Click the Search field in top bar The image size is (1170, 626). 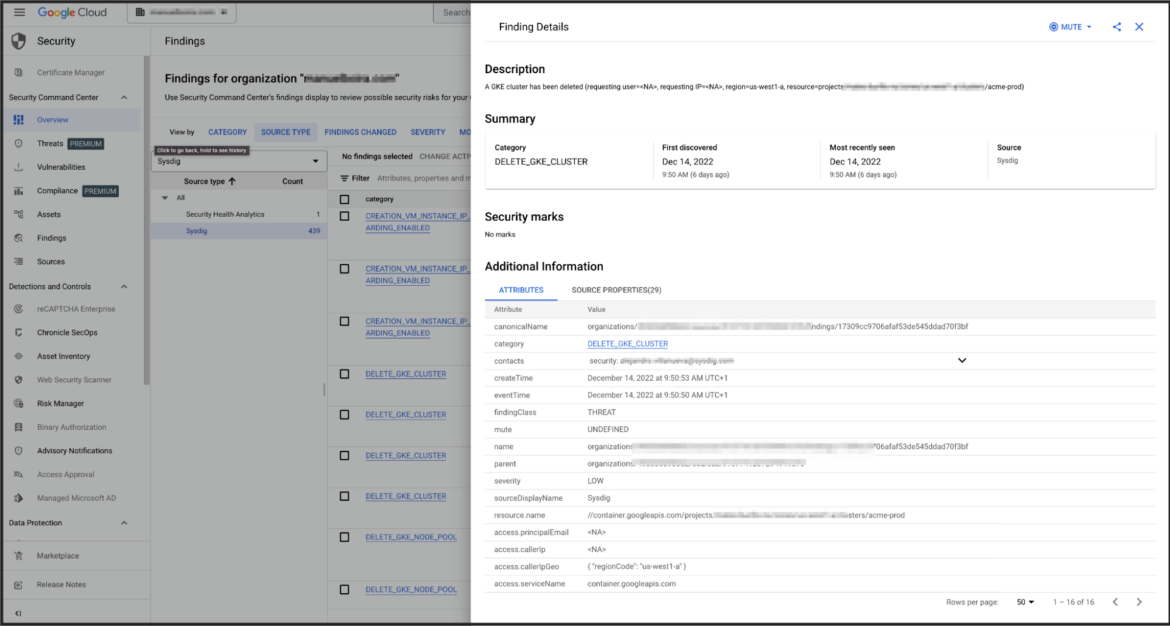point(454,13)
